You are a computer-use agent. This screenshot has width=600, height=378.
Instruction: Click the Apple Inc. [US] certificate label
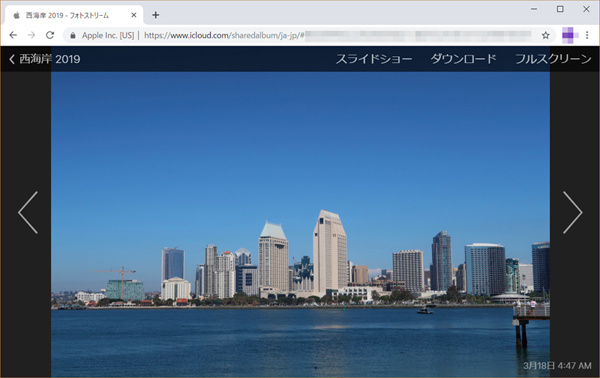pos(108,36)
